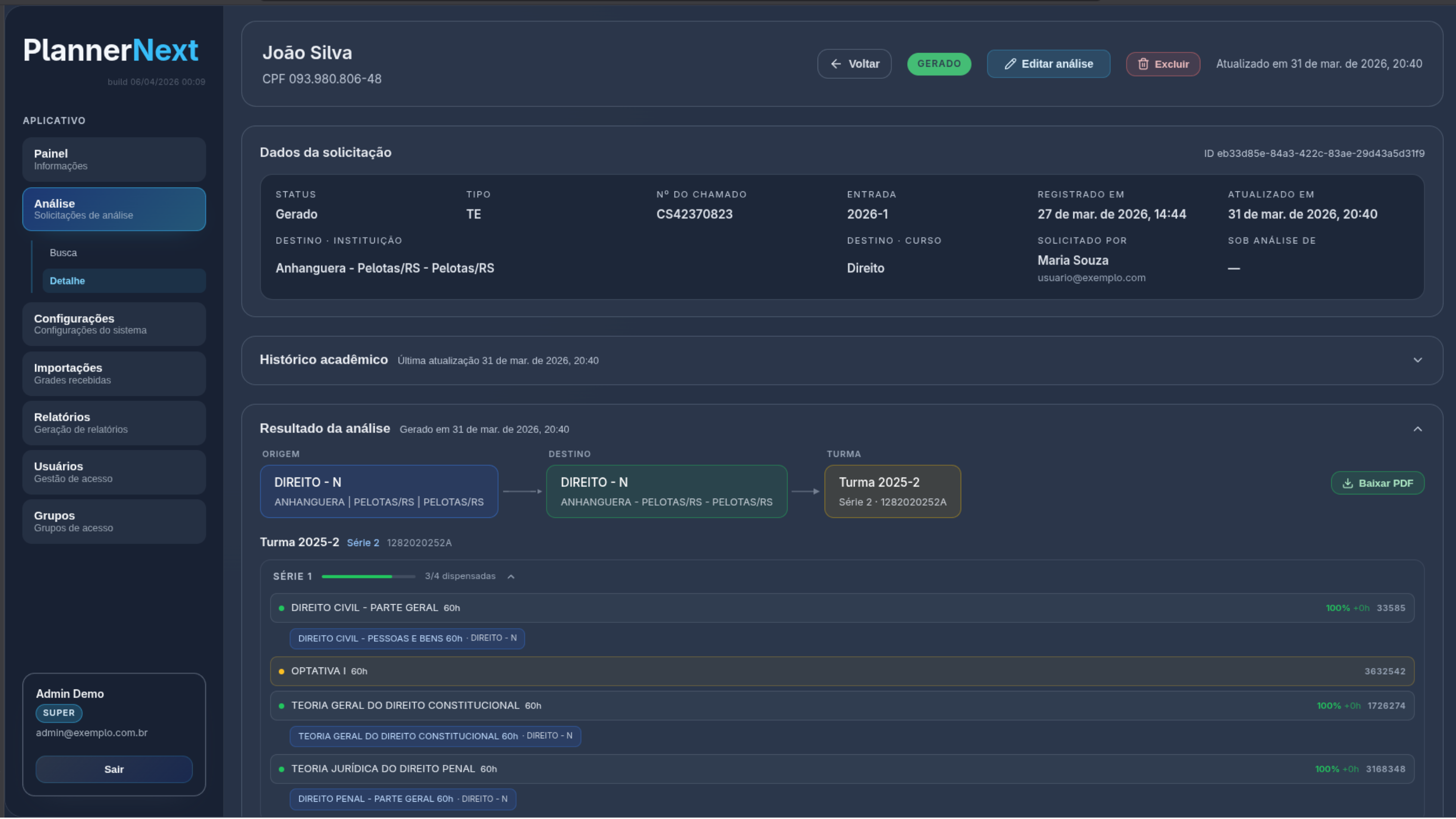Screen dimensions: 1456x819
Task: Click the ORIGEM DIREITO - N card
Action: click(x=379, y=492)
